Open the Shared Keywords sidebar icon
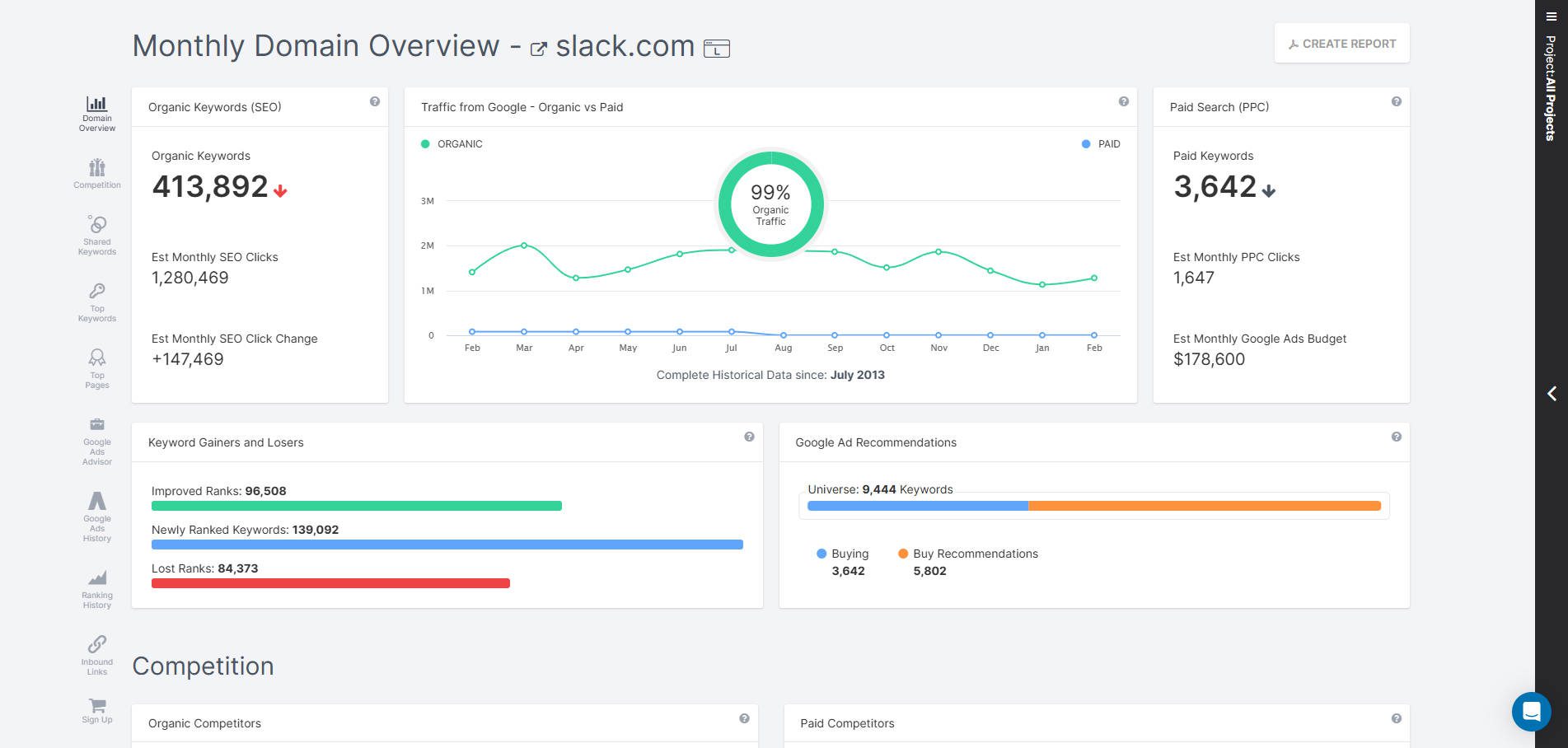Image resolution: width=1568 pixels, height=748 pixels. [96, 235]
